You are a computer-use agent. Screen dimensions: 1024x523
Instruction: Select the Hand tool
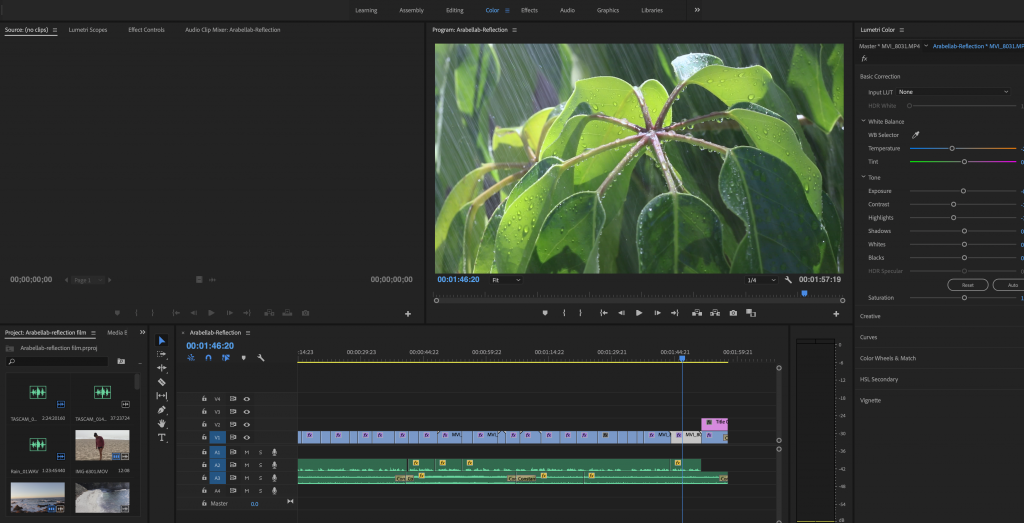click(x=161, y=424)
